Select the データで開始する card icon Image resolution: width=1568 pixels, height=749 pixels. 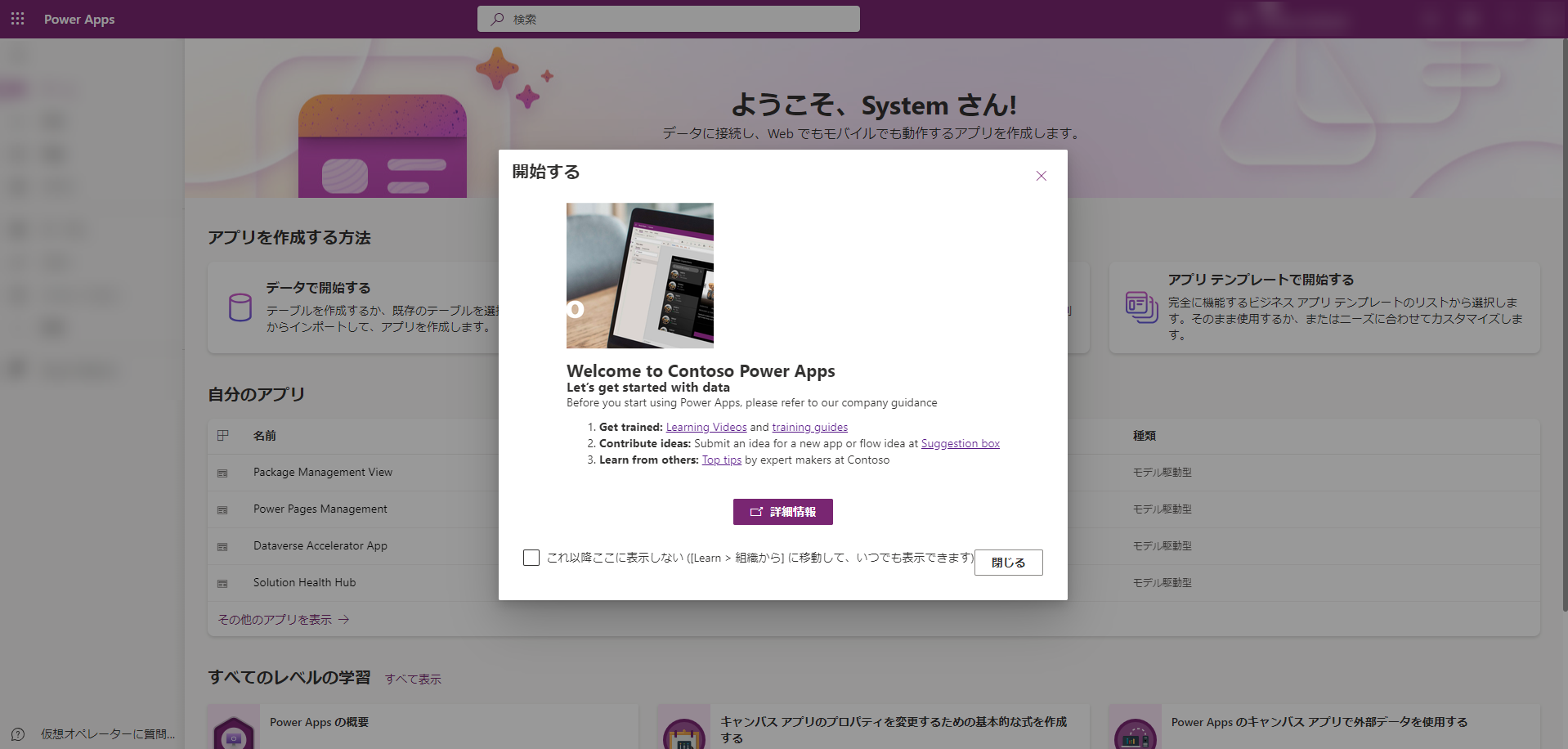(240, 307)
